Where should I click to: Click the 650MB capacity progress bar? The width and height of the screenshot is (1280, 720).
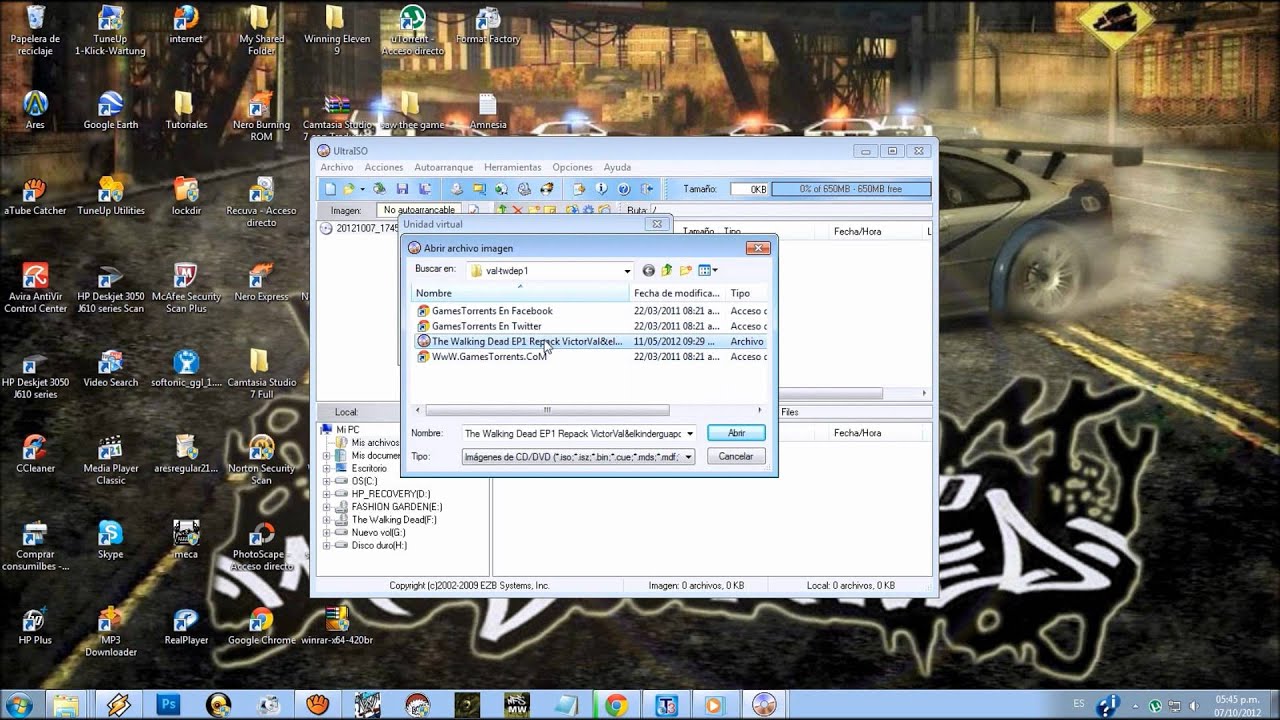(x=851, y=189)
